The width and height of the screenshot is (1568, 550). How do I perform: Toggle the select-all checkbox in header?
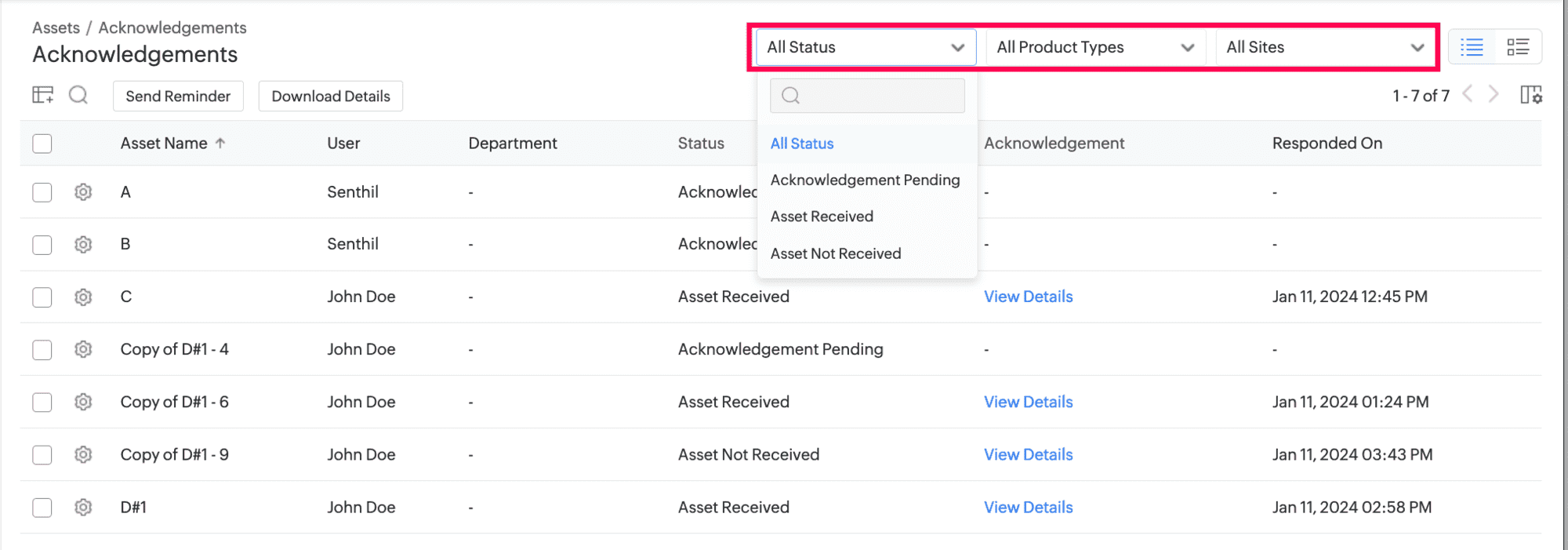[x=42, y=144]
